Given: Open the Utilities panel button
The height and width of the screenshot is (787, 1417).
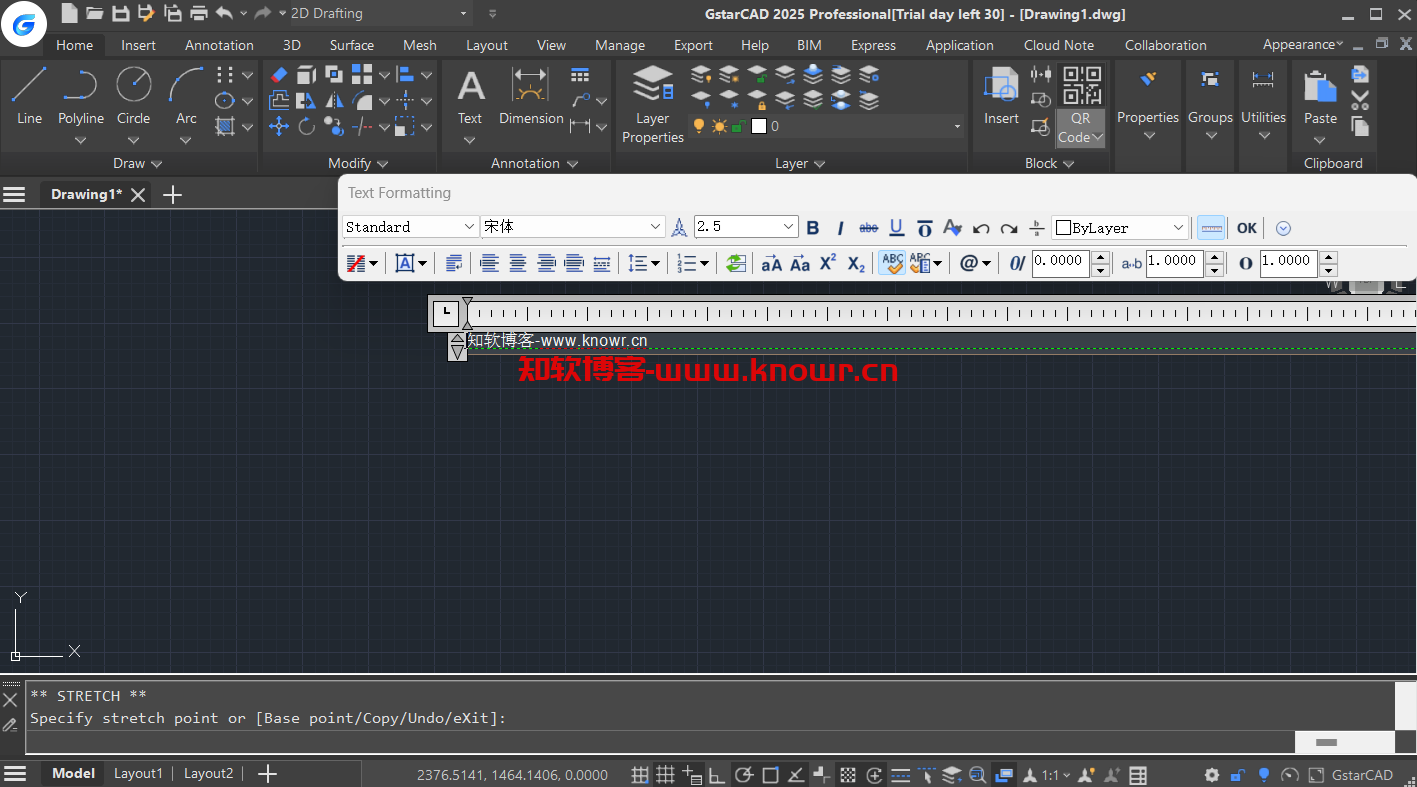Looking at the screenshot, I should (1263, 105).
